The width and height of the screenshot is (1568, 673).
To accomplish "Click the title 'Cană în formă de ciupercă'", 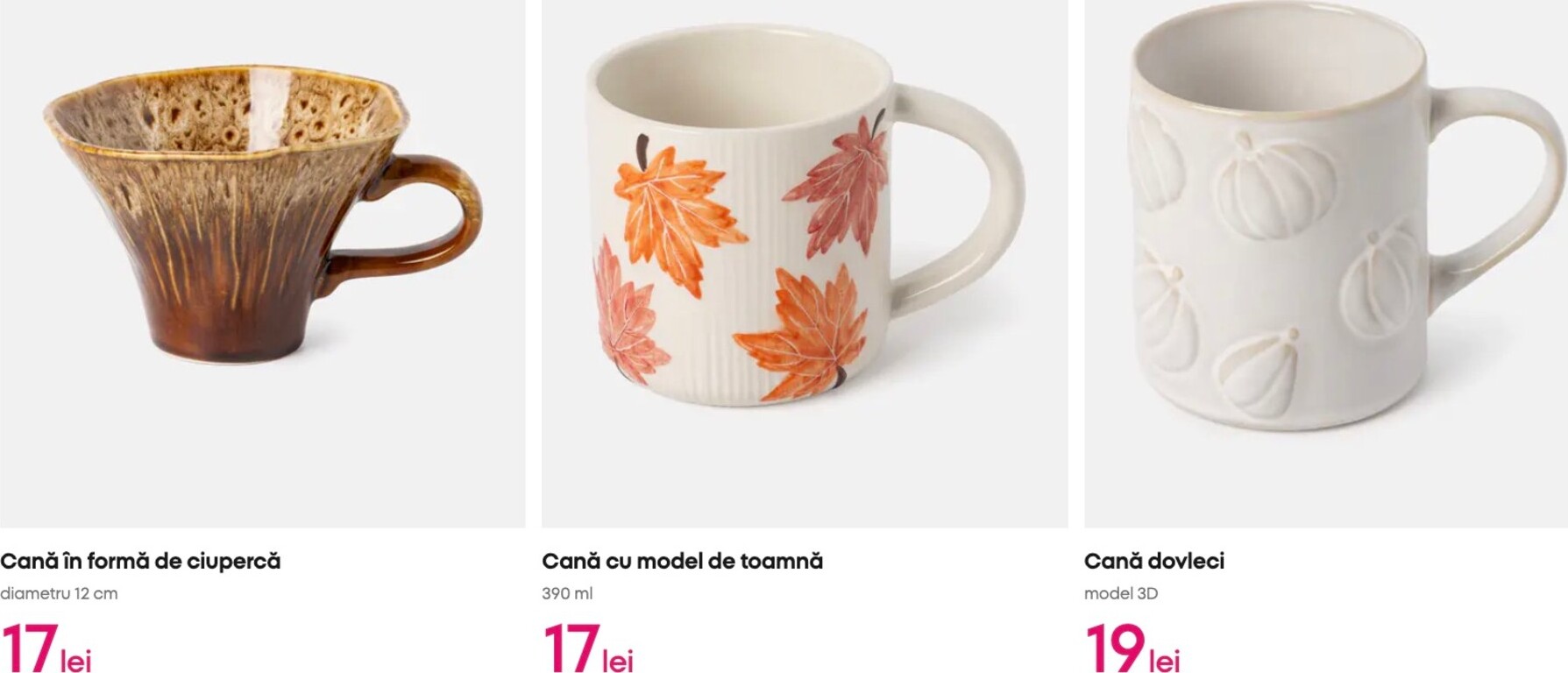I will [140, 561].
